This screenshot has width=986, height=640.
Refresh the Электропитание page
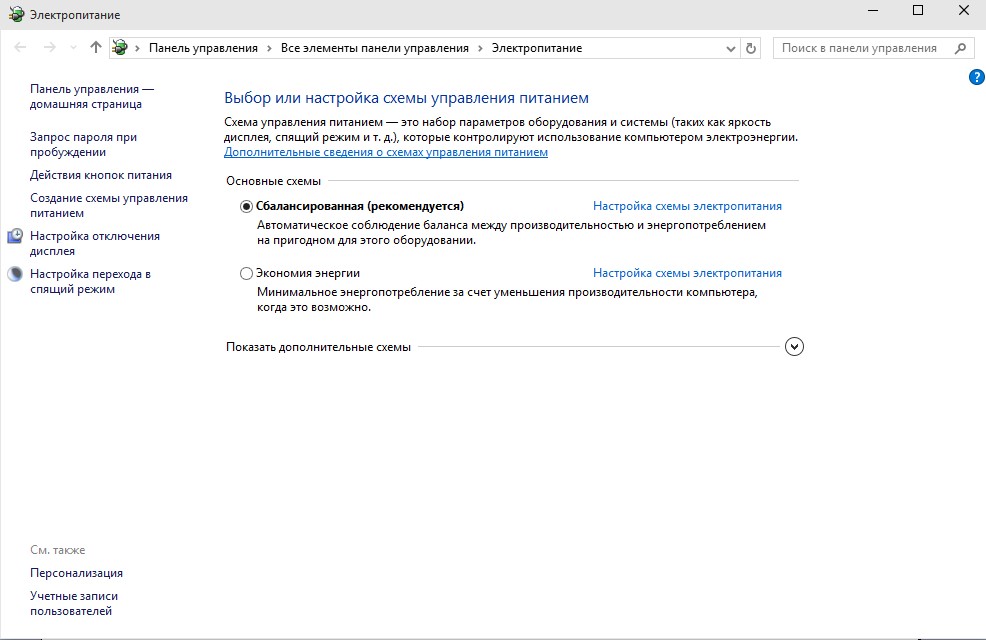(751, 48)
